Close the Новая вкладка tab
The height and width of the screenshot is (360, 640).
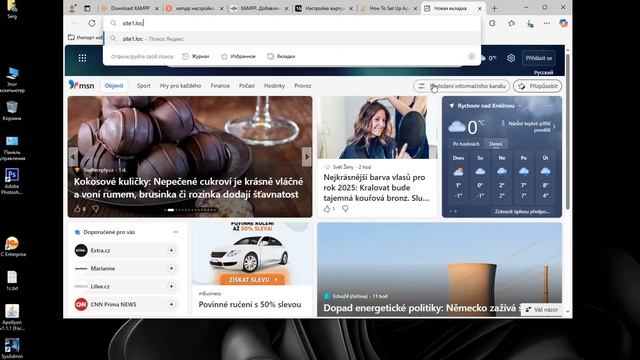click(x=480, y=8)
